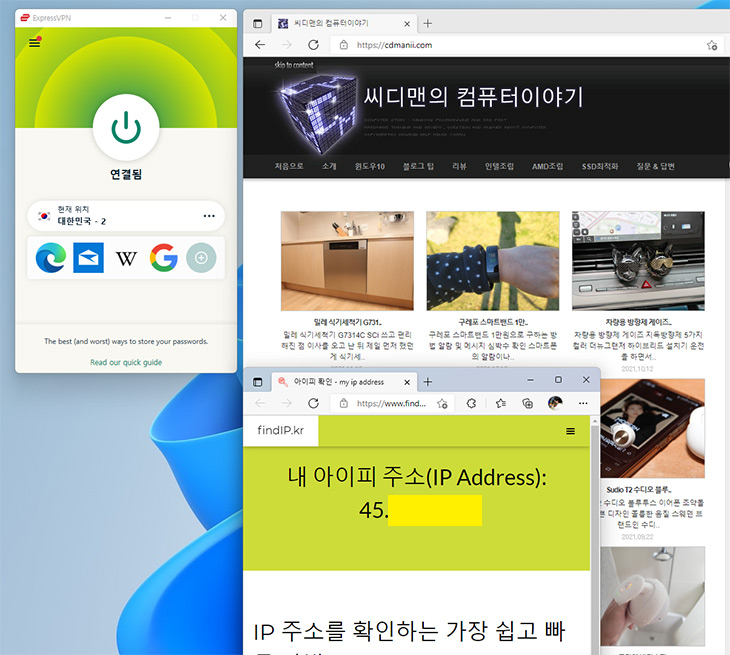Open tab actions menu in cdmanii browser
730x655 pixels.
257,23
